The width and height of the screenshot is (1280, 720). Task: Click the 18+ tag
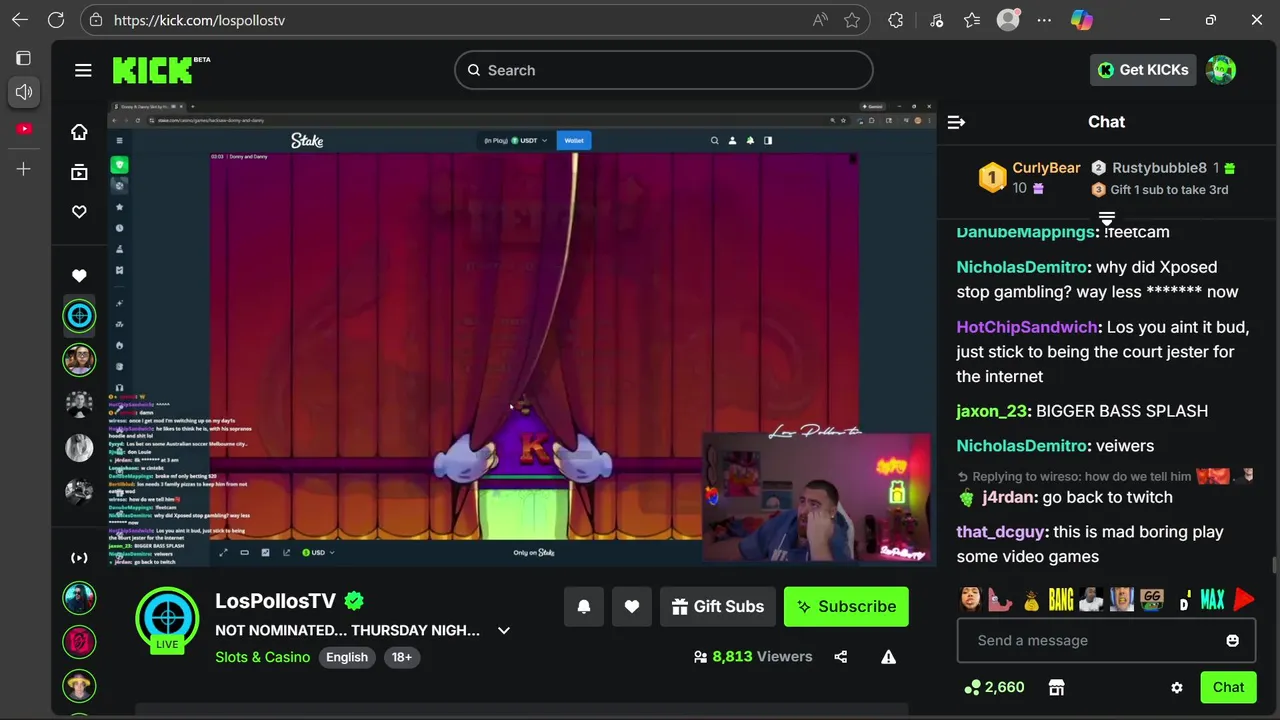pos(402,657)
